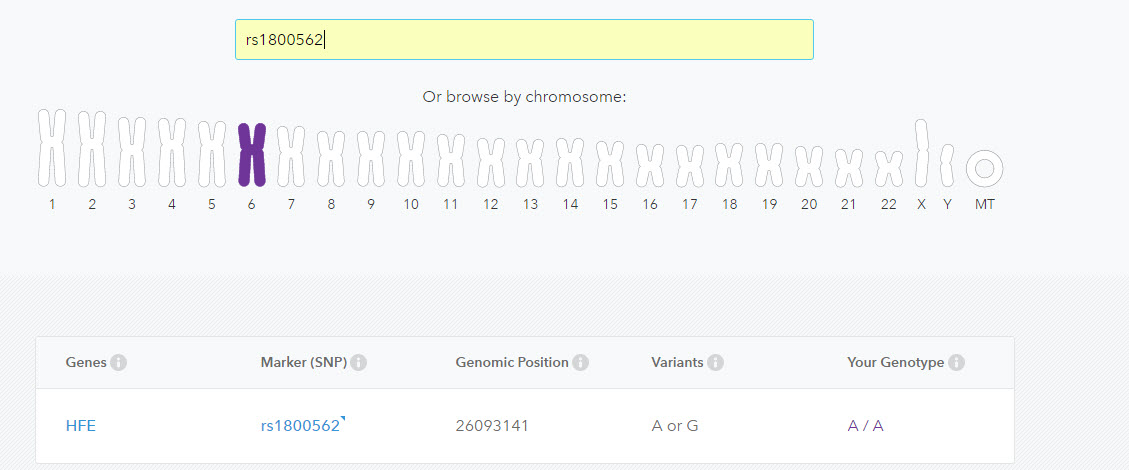Select chromosome 22 icon

click(x=888, y=167)
